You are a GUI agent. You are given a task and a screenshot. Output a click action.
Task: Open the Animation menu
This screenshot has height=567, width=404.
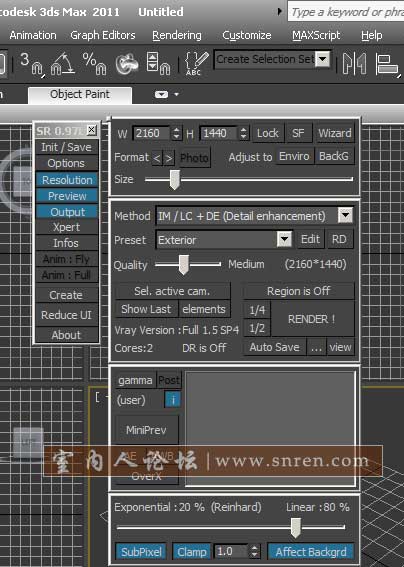coord(33,35)
